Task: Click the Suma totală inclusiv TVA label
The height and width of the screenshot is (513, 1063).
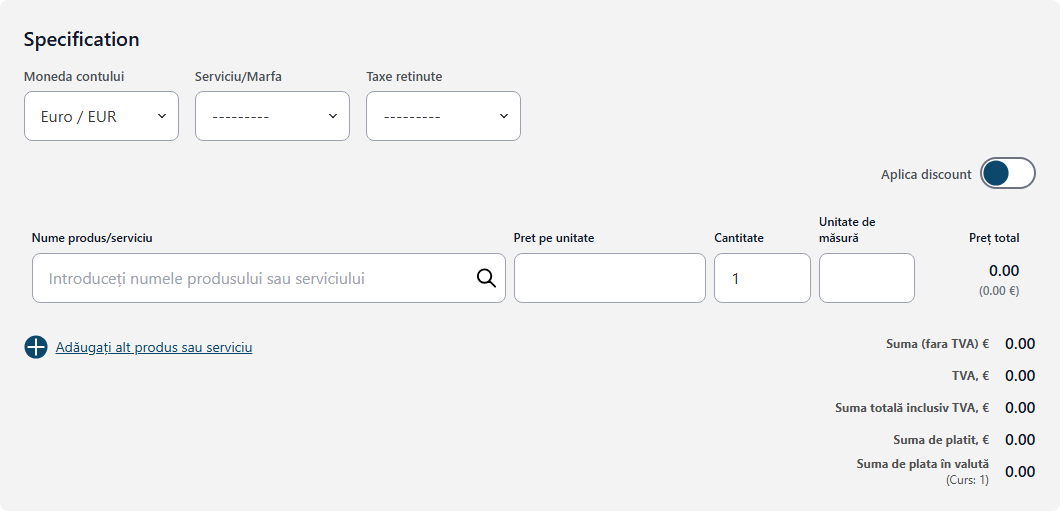Action: (x=911, y=408)
